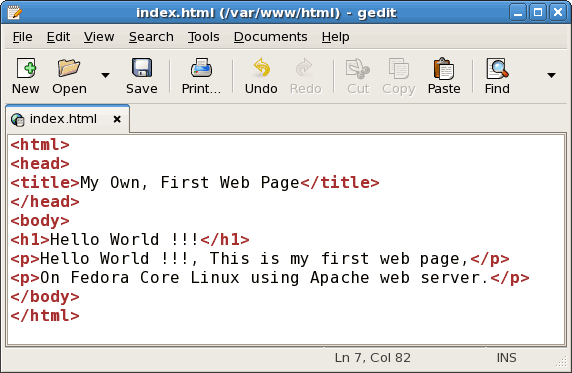Click the window resize grip in status bar
This screenshot has width=572, height=373.
pyautogui.click(x=562, y=362)
